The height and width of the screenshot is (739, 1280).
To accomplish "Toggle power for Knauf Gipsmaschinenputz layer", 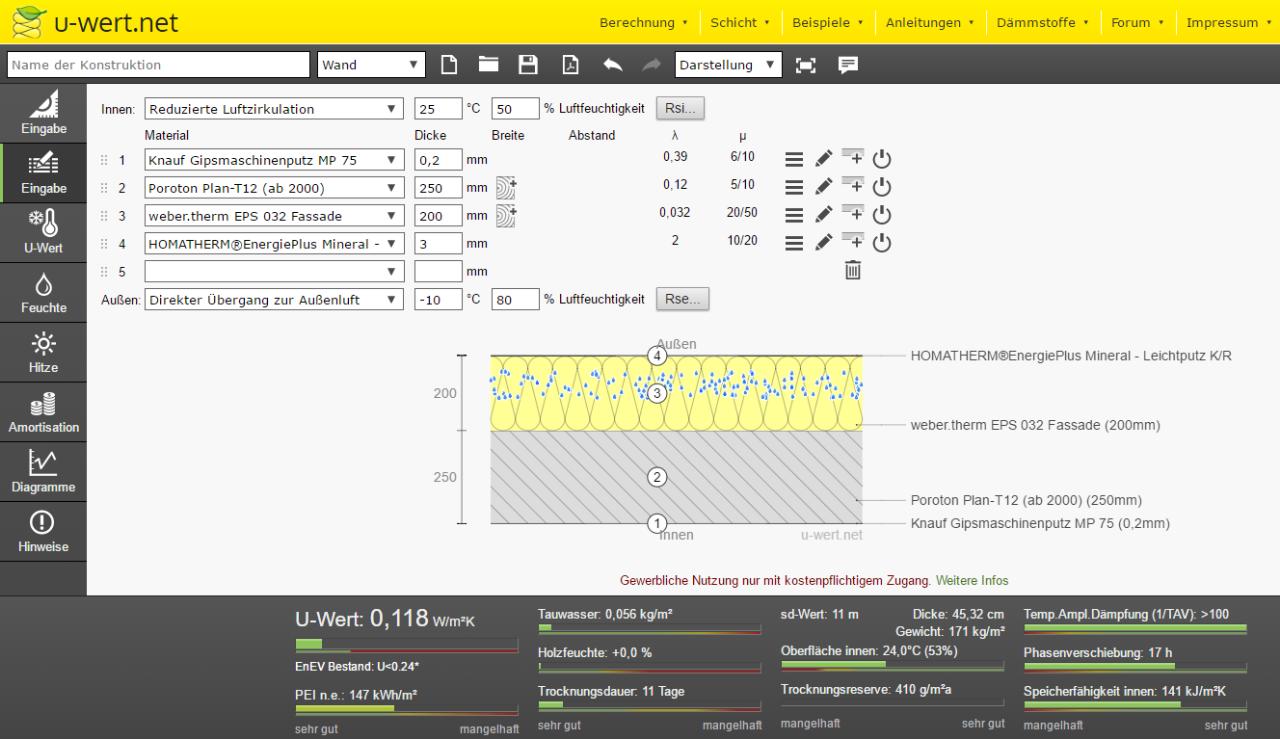I will (x=881, y=159).
